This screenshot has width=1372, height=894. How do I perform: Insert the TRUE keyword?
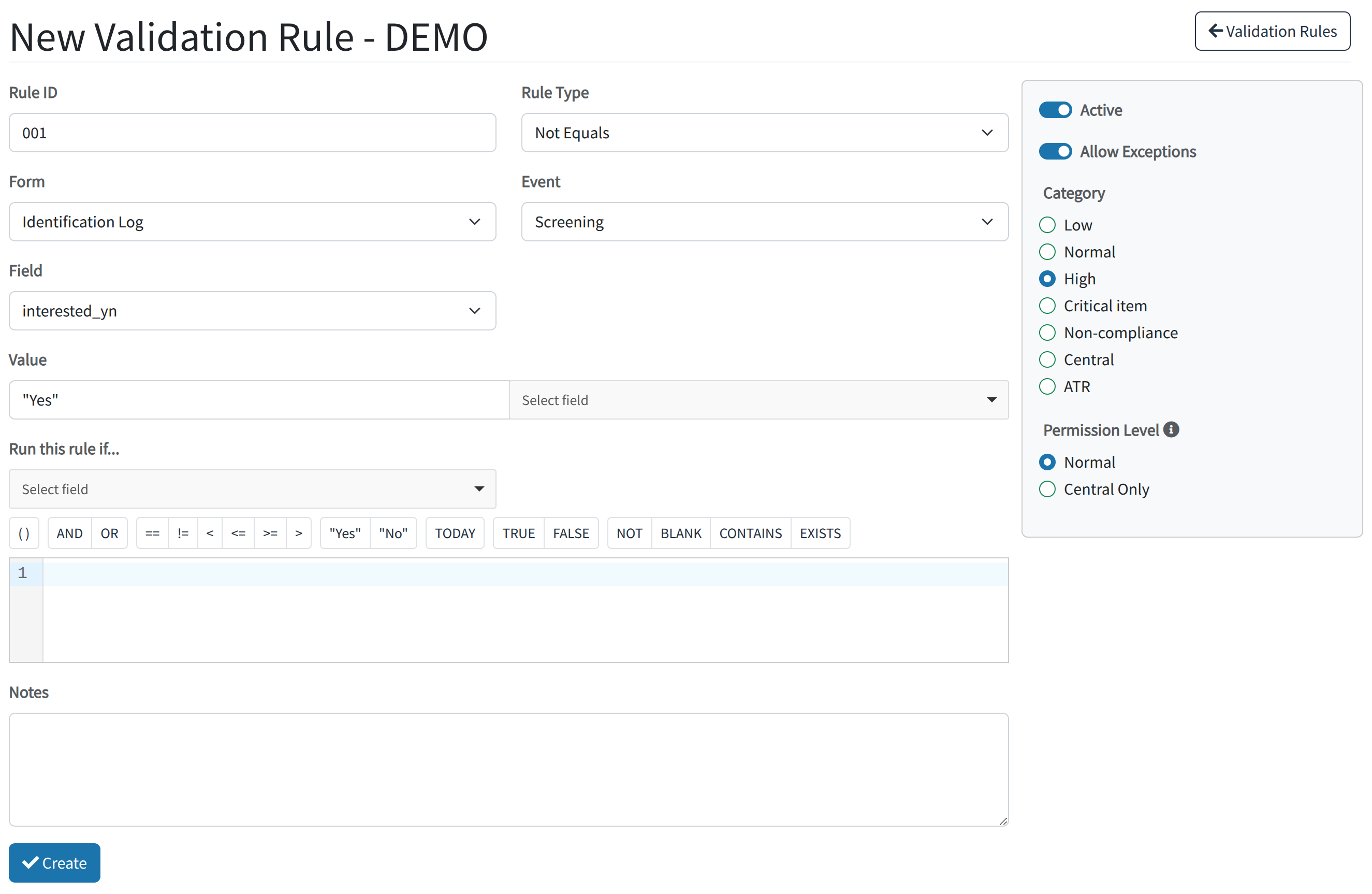pos(518,533)
